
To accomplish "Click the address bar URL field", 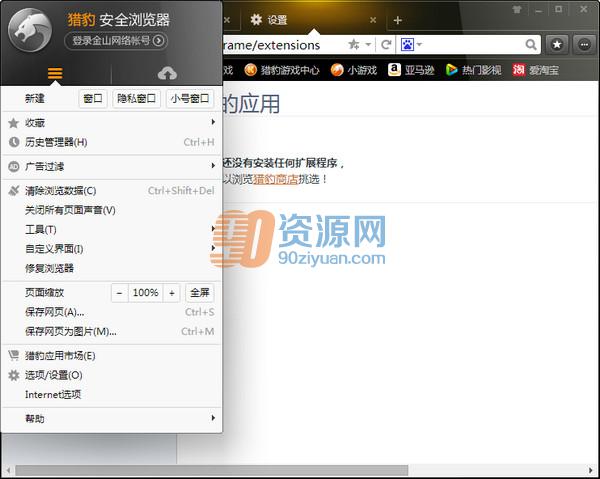I will click(283, 45).
